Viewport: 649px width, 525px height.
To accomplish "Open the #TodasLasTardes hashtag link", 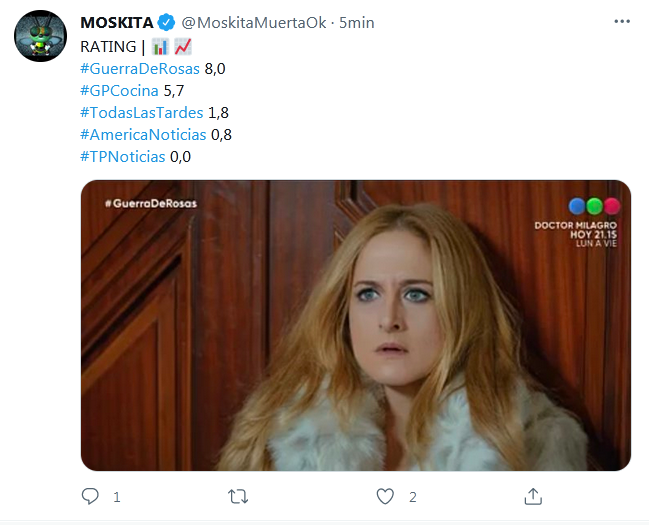I will [142, 113].
